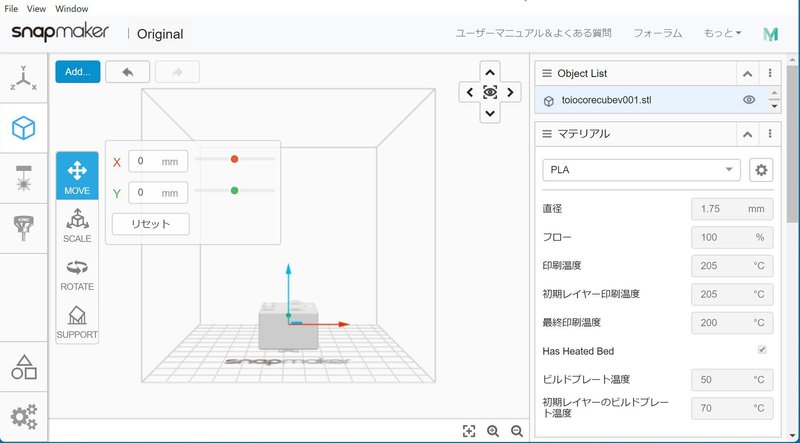Click the redo arrow button
The image size is (800, 443).
pos(177,72)
